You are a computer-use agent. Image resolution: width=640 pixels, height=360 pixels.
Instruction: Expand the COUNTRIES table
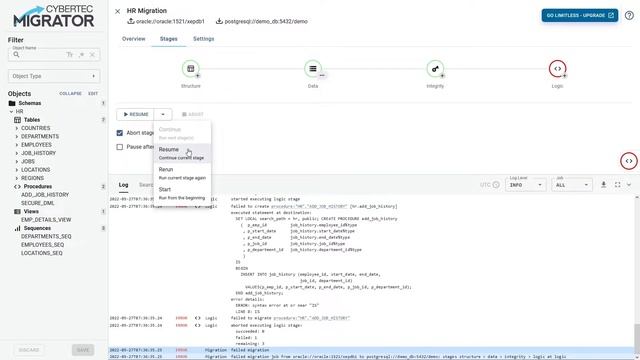tap(17, 128)
